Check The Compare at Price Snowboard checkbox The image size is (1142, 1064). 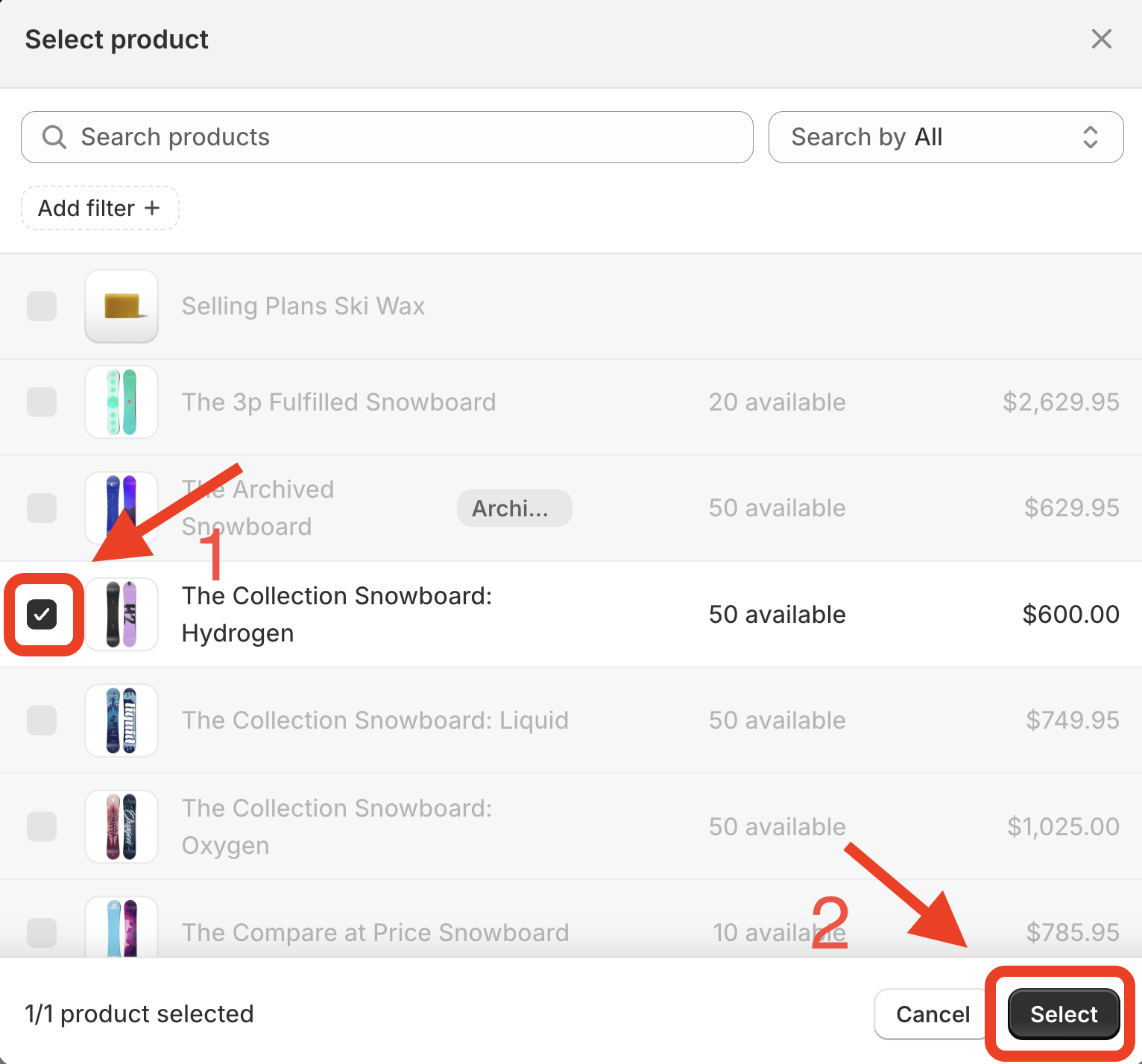pyautogui.click(x=42, y=933)
